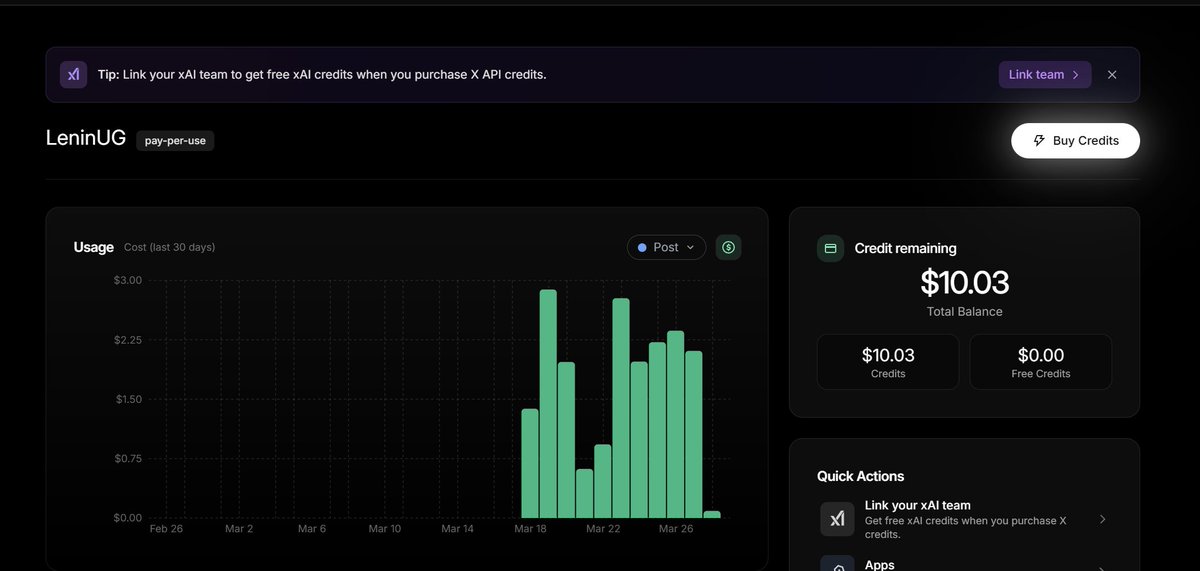This screenshot has width=1200, height=571.
Task: Click the Link team button
Action: coord(1045,75)
